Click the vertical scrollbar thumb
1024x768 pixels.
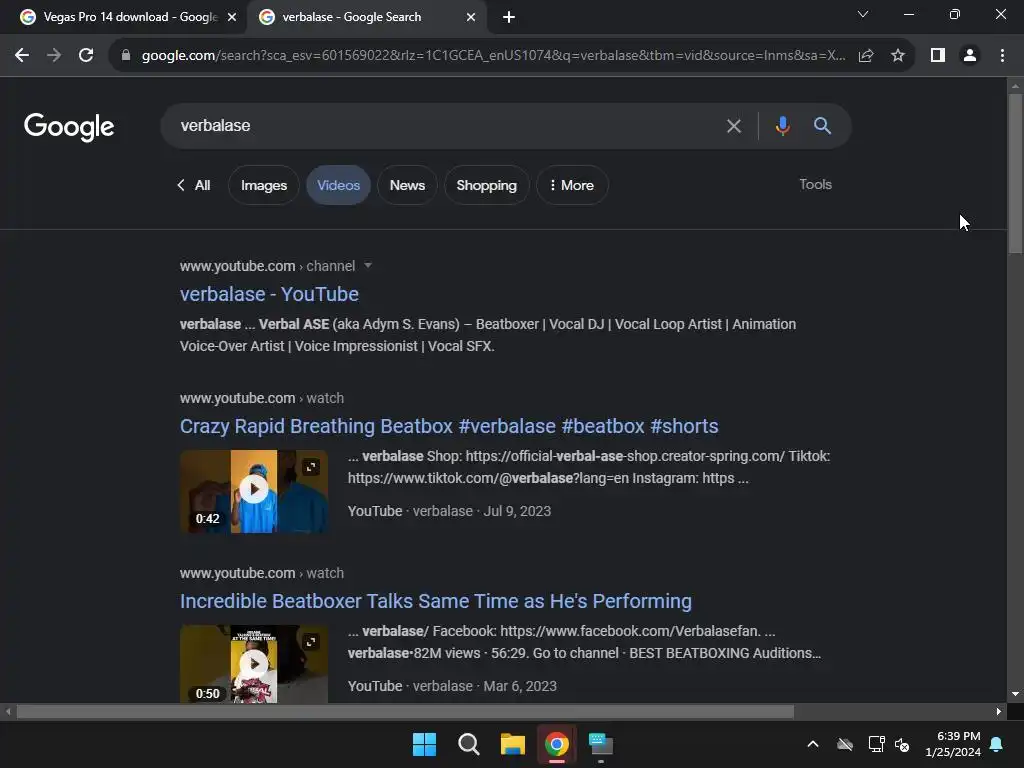(1015, 173)
